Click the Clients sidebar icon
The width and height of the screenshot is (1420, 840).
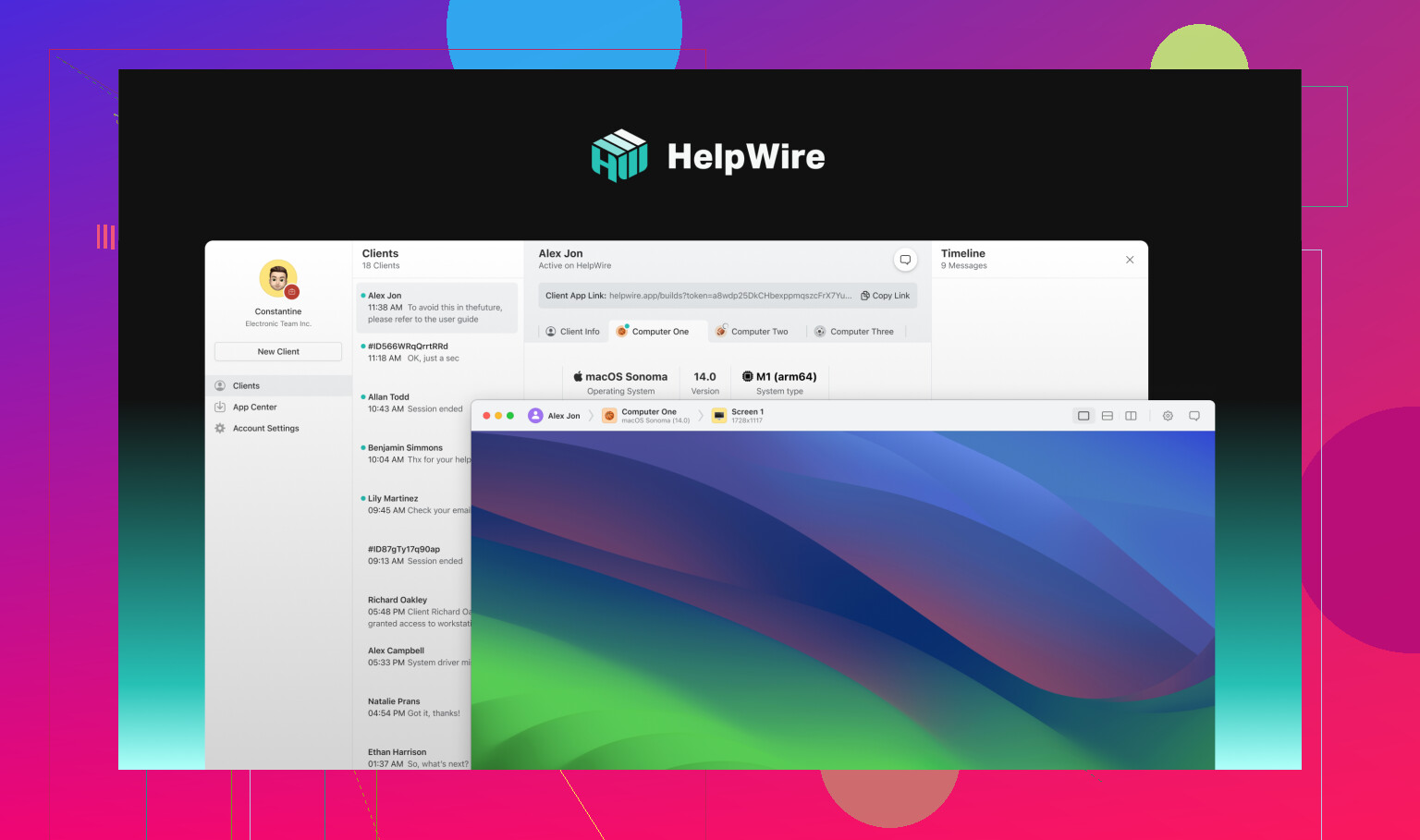tap(220, 386)
